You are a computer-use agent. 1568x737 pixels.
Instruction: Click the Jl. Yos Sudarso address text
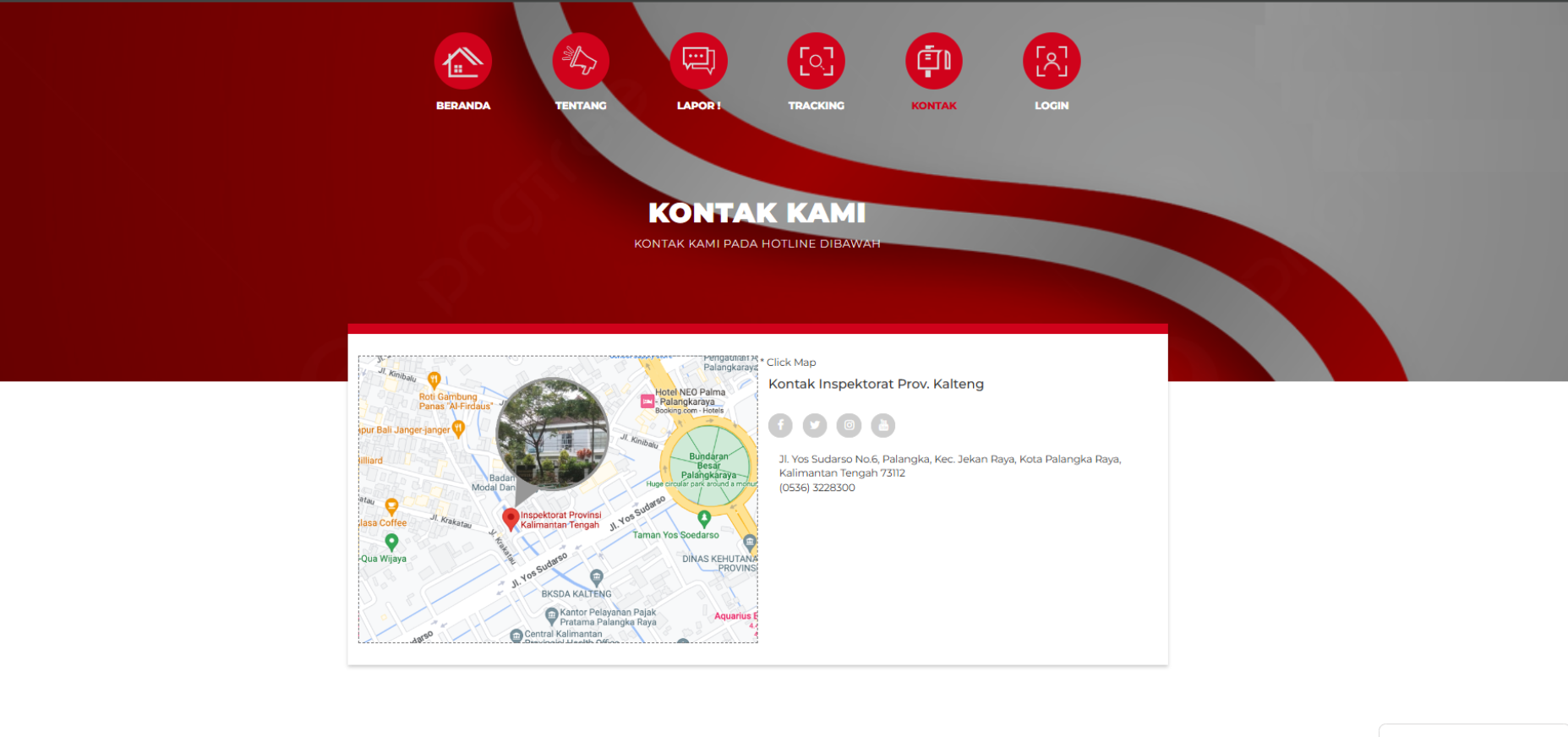click(950, 466)
